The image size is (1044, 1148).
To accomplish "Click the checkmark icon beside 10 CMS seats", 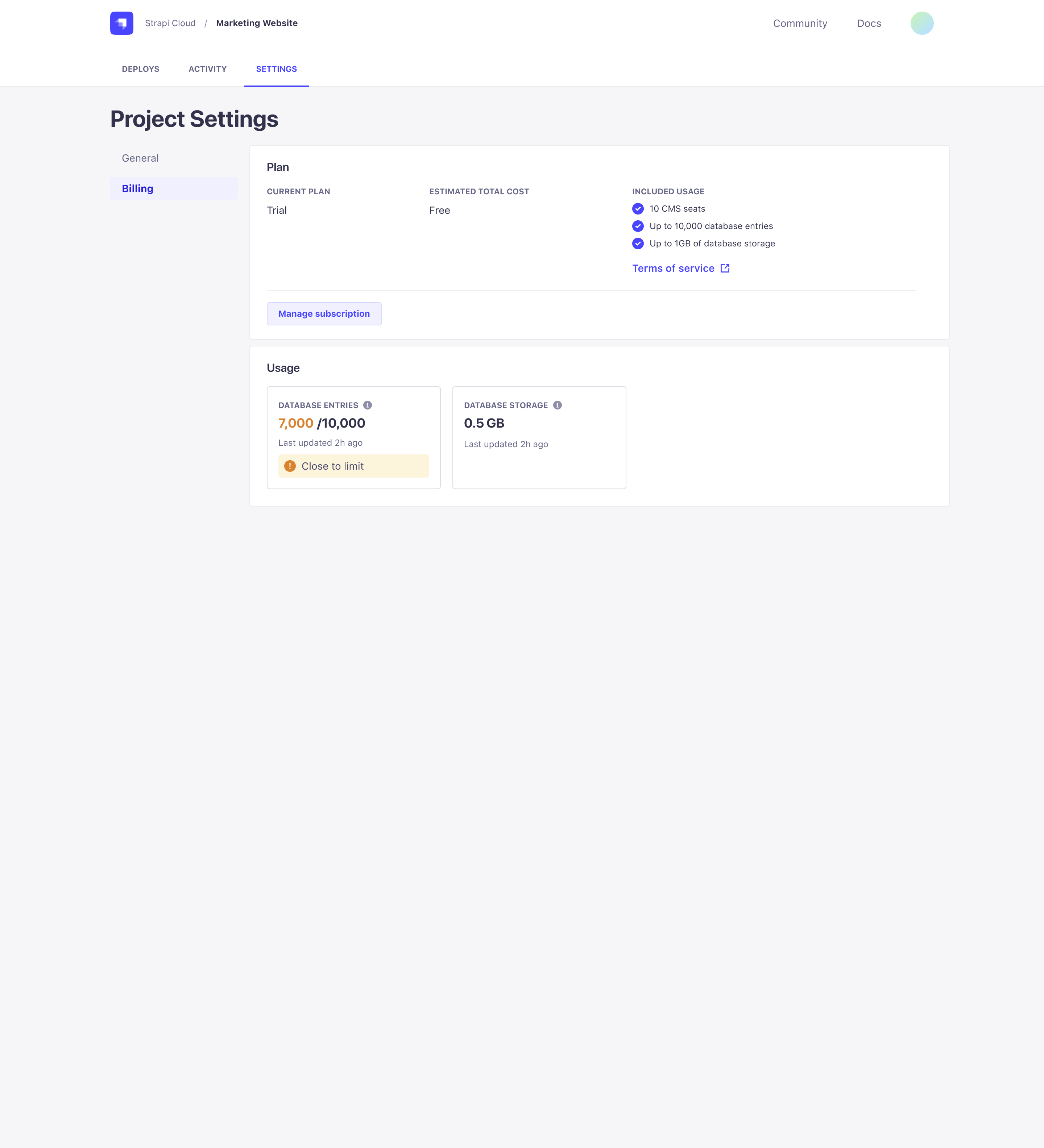I will (x=637, y=209).
